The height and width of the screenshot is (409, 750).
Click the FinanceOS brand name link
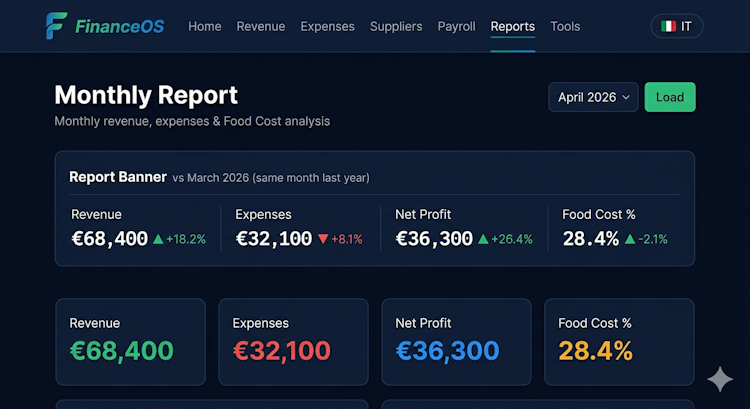[119, 26]
